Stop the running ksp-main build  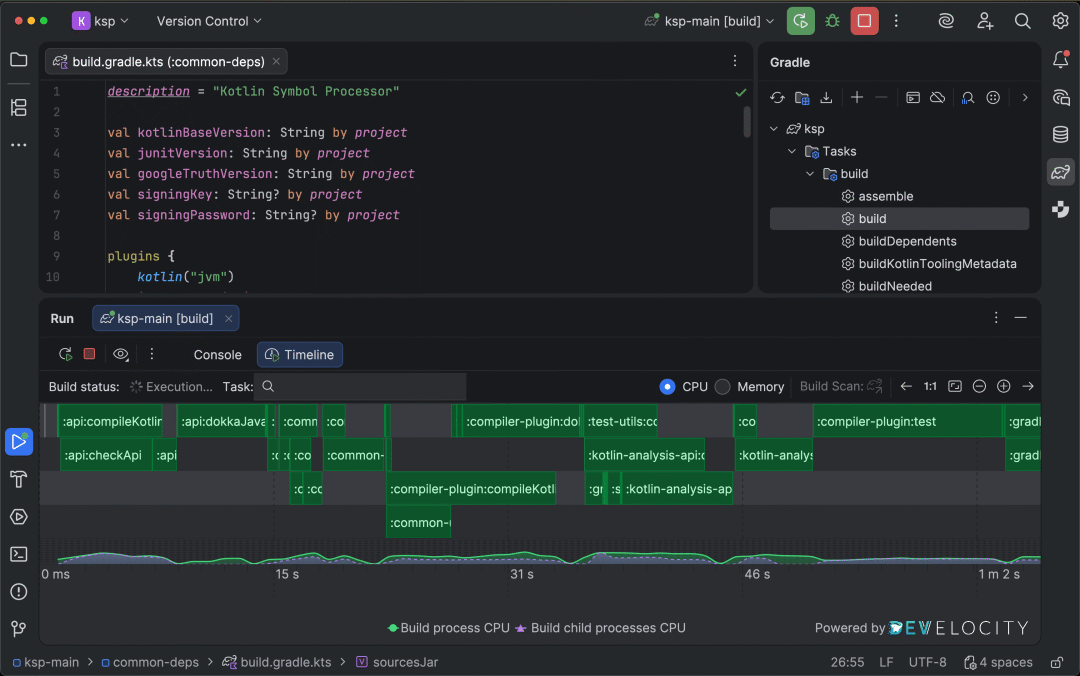click(864, 21)
